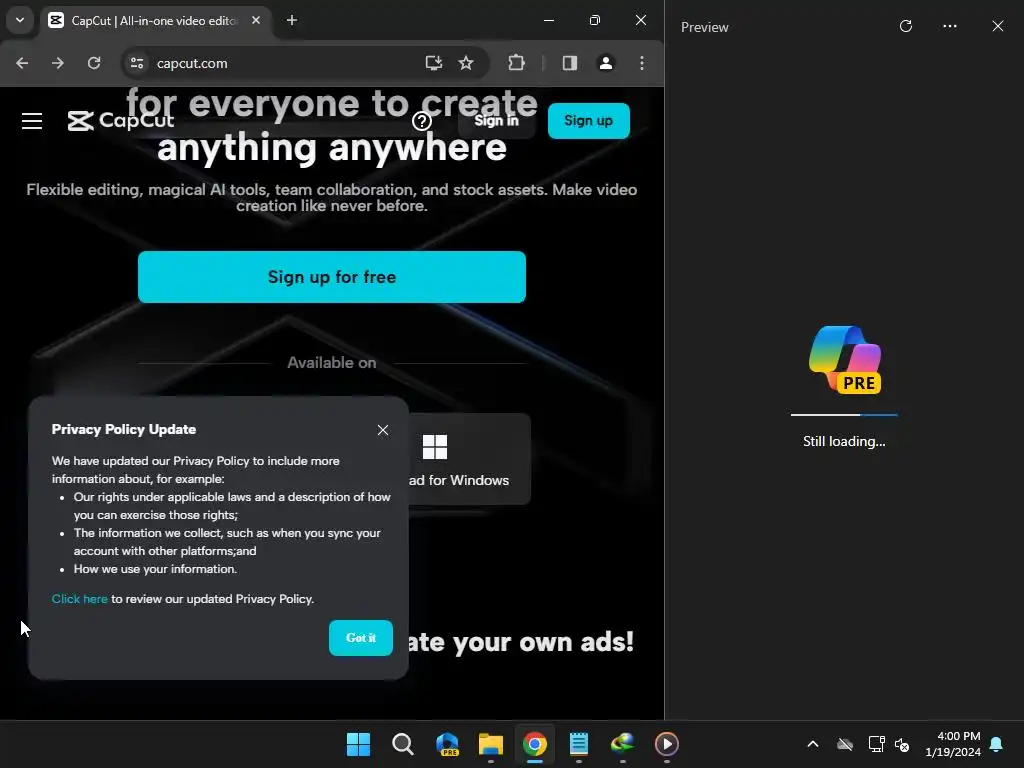Open the CapCut hamburger menu
The image size is (1024, 768).
click(x=31, y=121)
